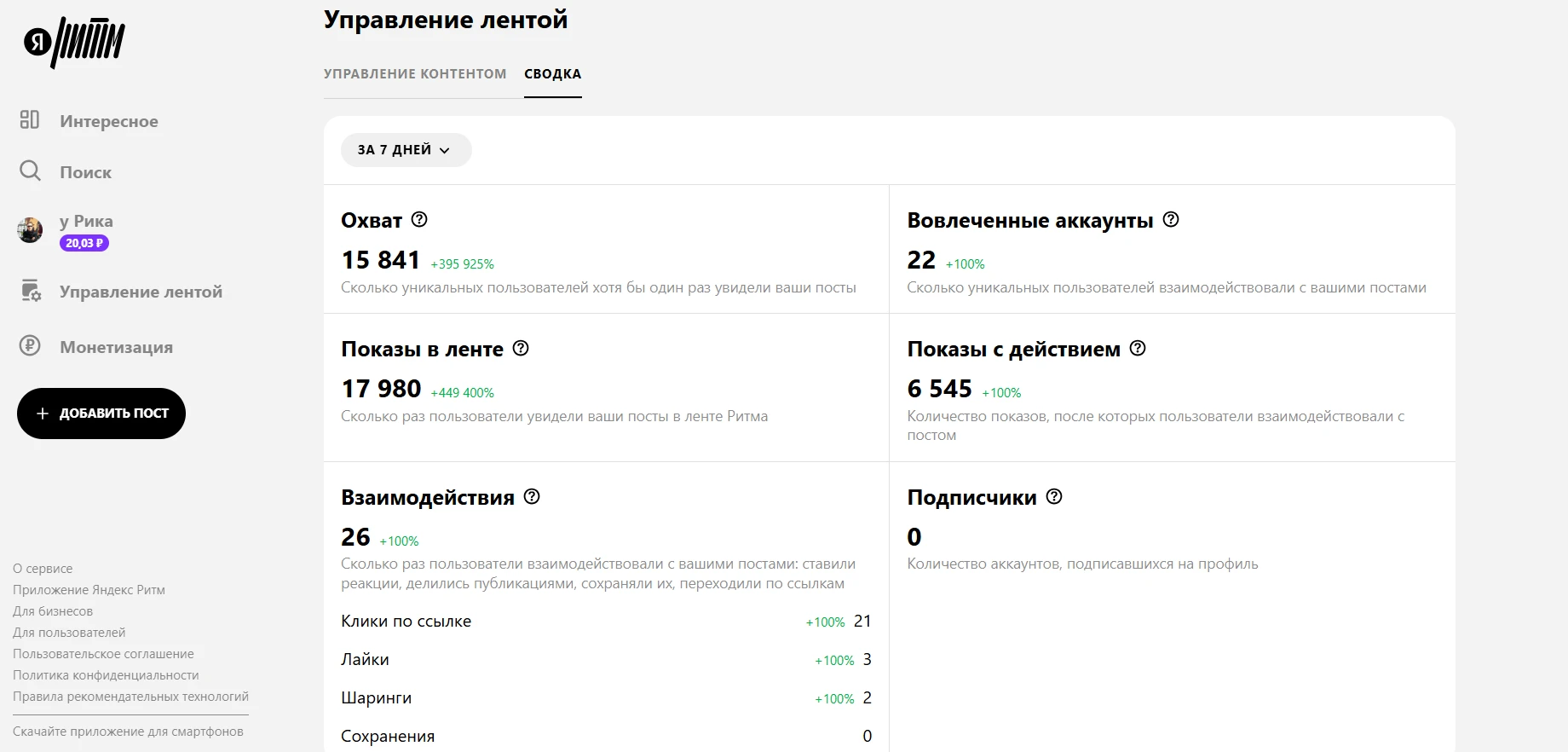
Task: Open the О сервисе link
Action: [43, 569]
